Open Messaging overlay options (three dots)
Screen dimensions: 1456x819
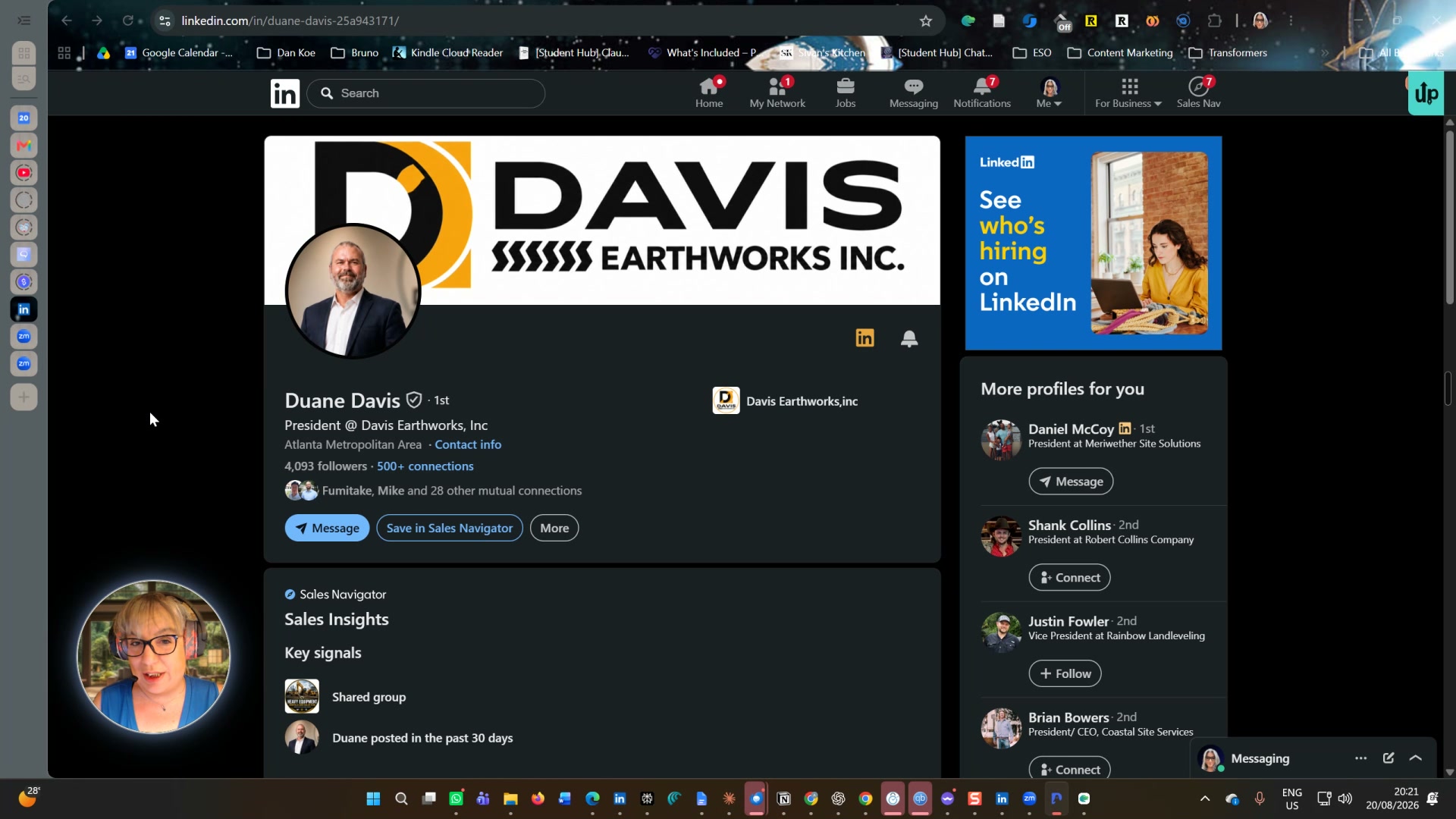[x=1361, y=758]
